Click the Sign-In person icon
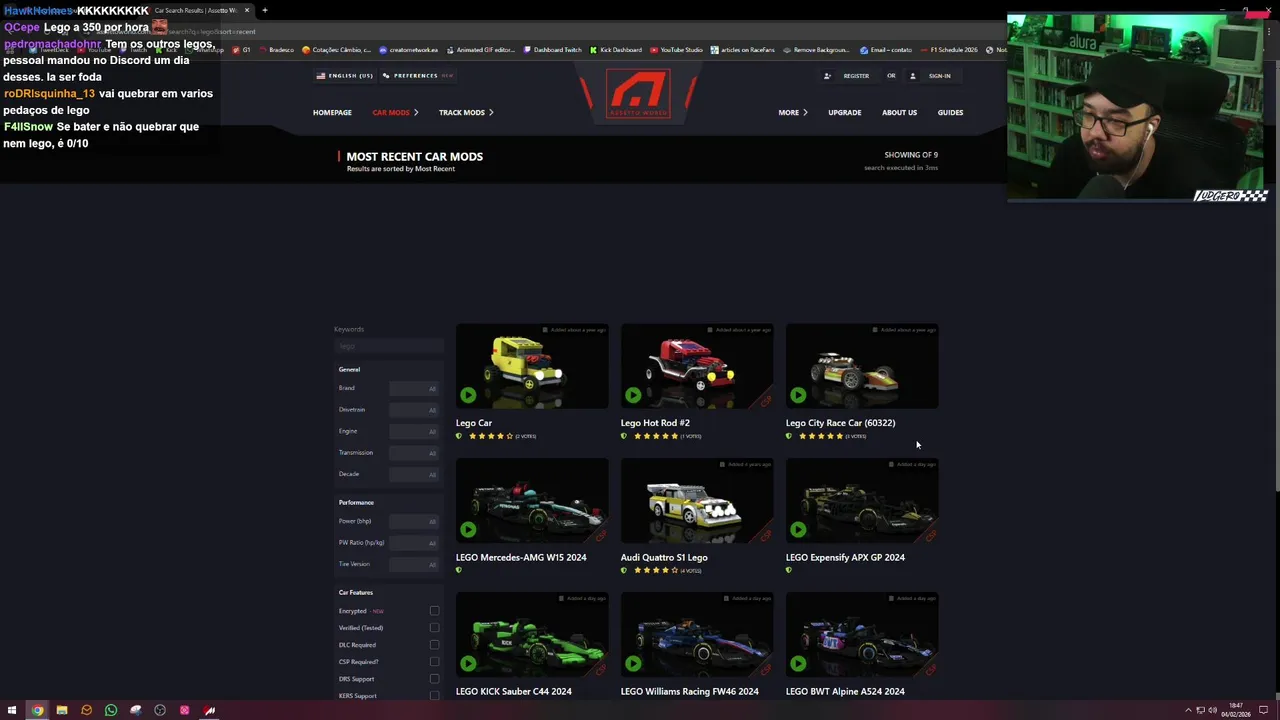Screen dimensions: 1280x720 (x=912, y=76)
